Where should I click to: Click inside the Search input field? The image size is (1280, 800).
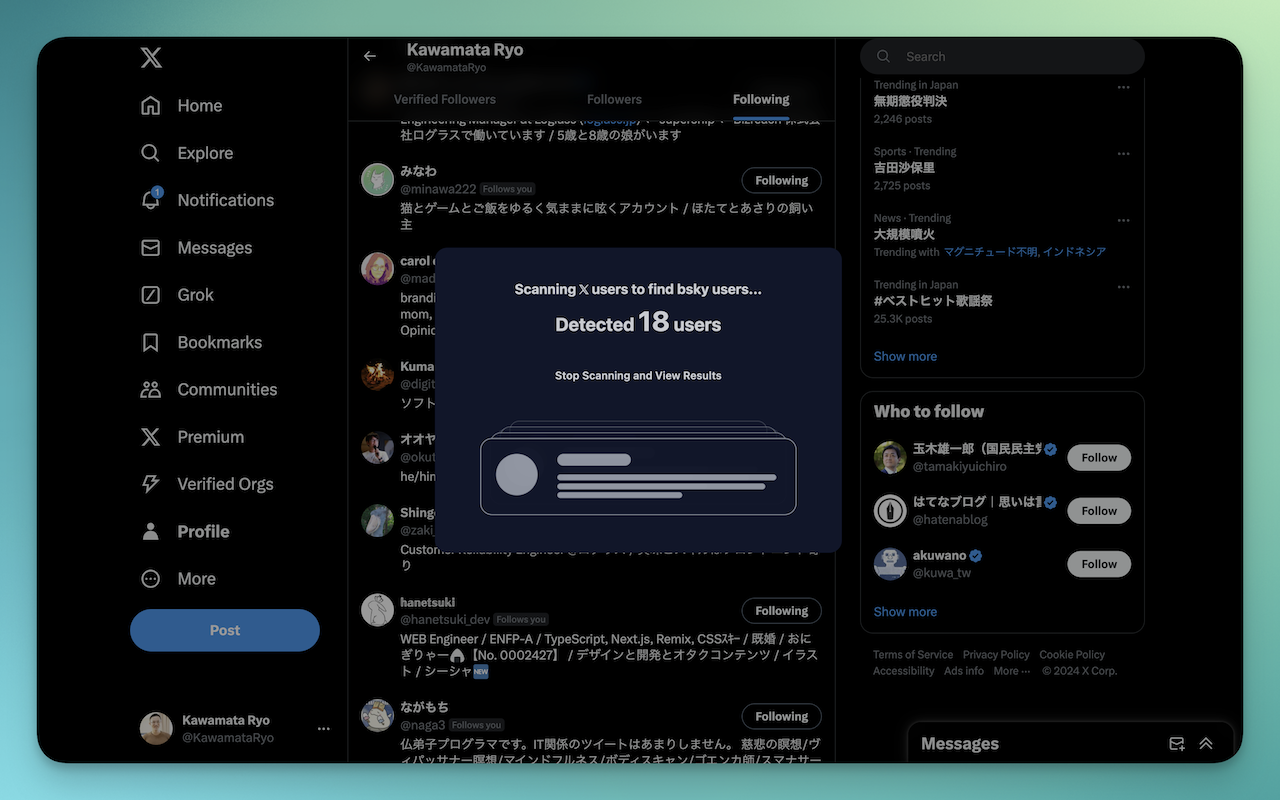1000,56
